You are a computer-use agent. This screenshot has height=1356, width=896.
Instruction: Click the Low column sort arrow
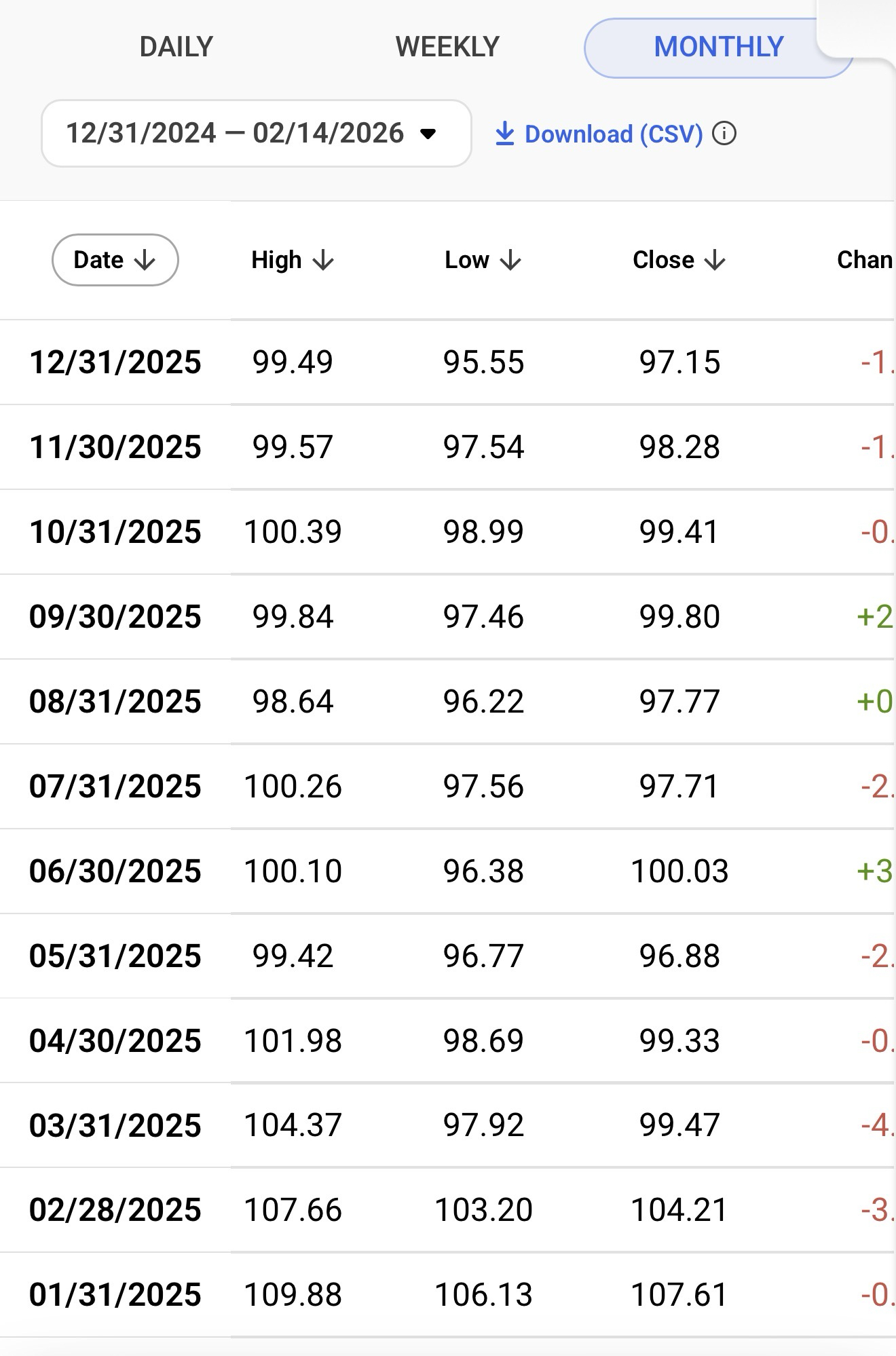click(510, 260)
